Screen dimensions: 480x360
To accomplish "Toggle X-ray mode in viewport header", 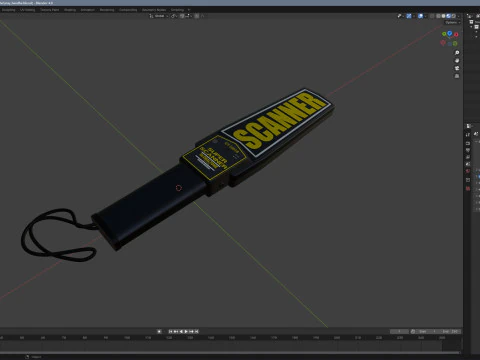I will tap(432, 16).
